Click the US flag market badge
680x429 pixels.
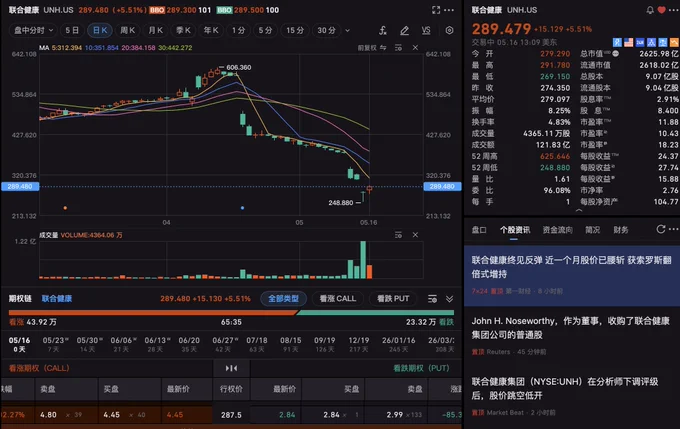[x=628, y=42]
